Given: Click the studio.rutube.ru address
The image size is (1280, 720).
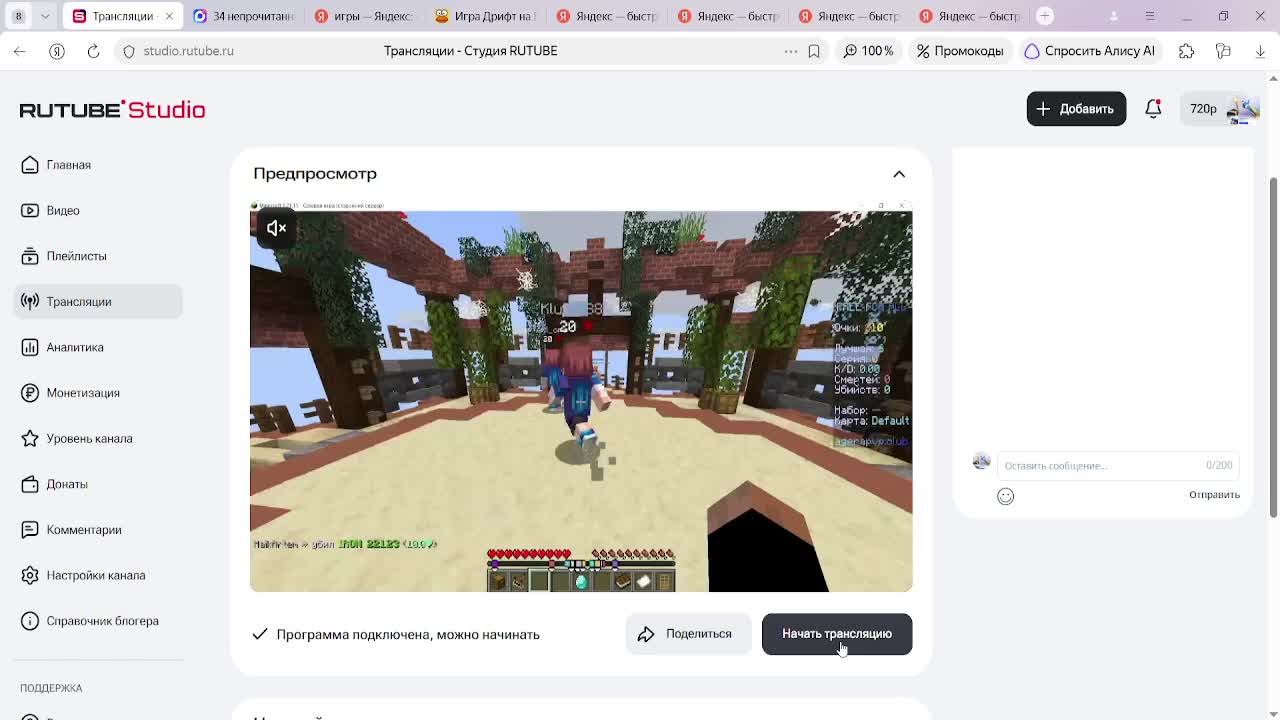Looking at the screenshot, I should pyautogui.click(x=188, y=51).
